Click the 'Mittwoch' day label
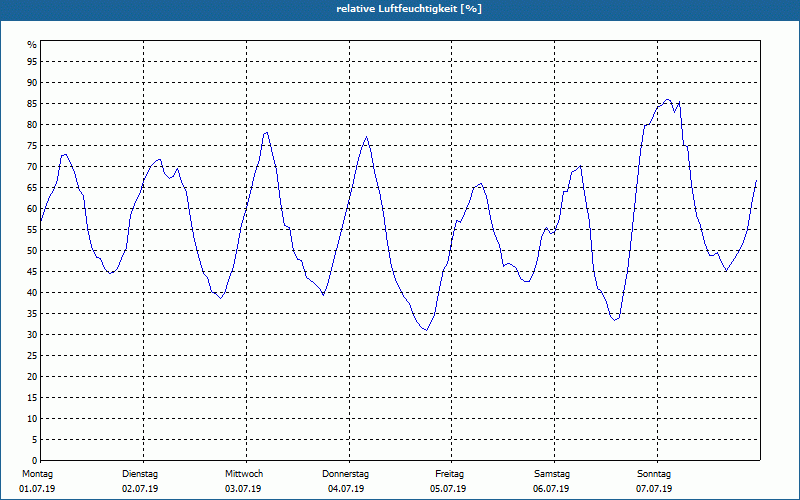 click(x=244, y=474)
